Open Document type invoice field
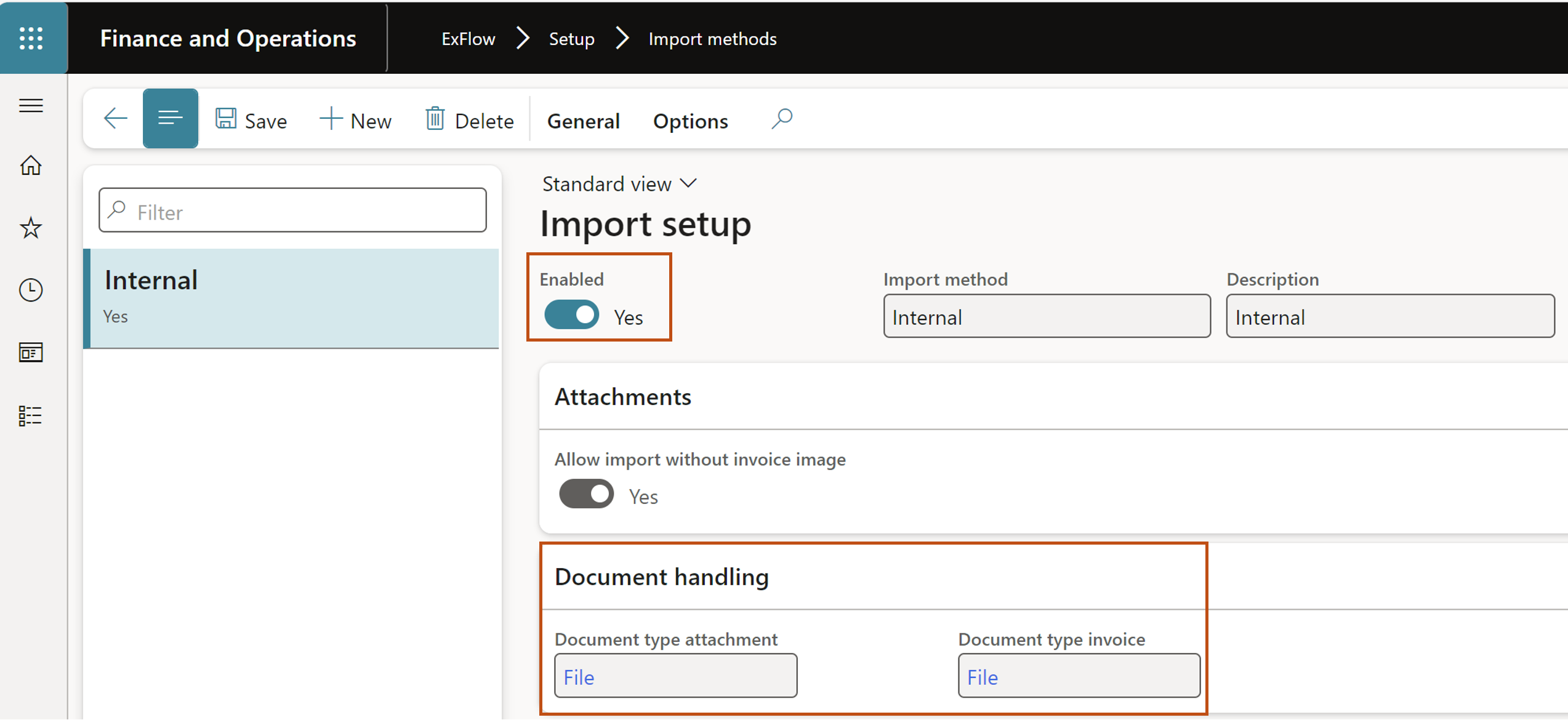1568x720 pixels. [x=1079, y=676]
